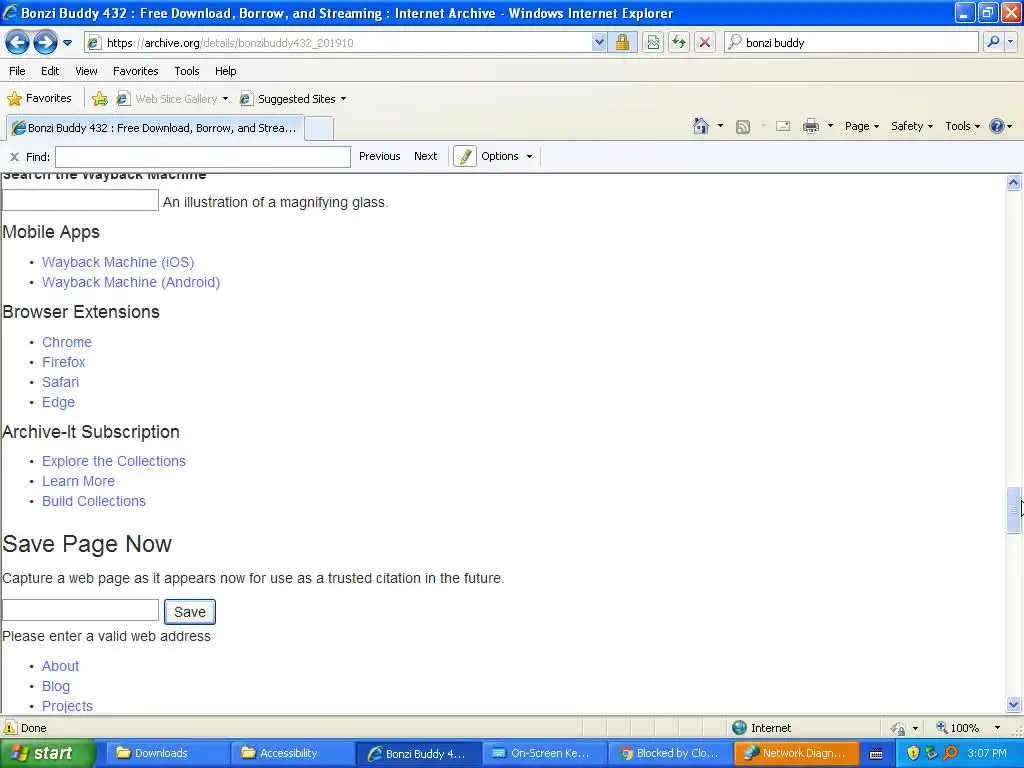Open the Build Collections link
The image size is (1024, 768).
point(93,501)
